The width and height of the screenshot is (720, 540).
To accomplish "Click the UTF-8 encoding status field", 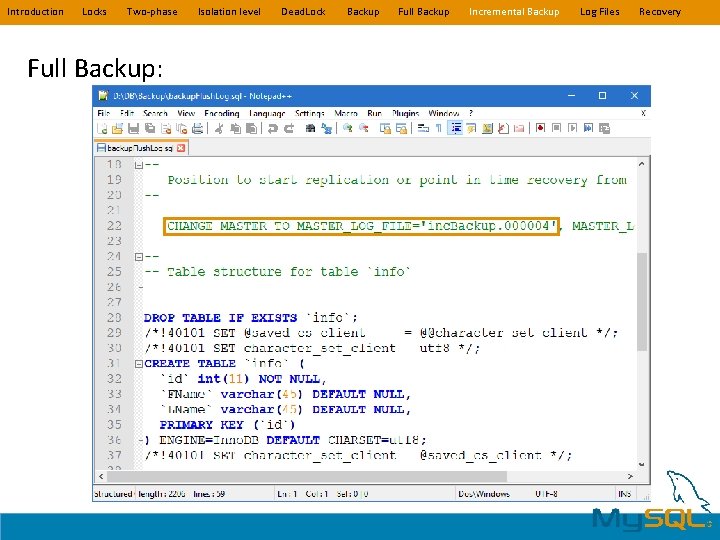I will pyautogui.click(x=546, y=494).
